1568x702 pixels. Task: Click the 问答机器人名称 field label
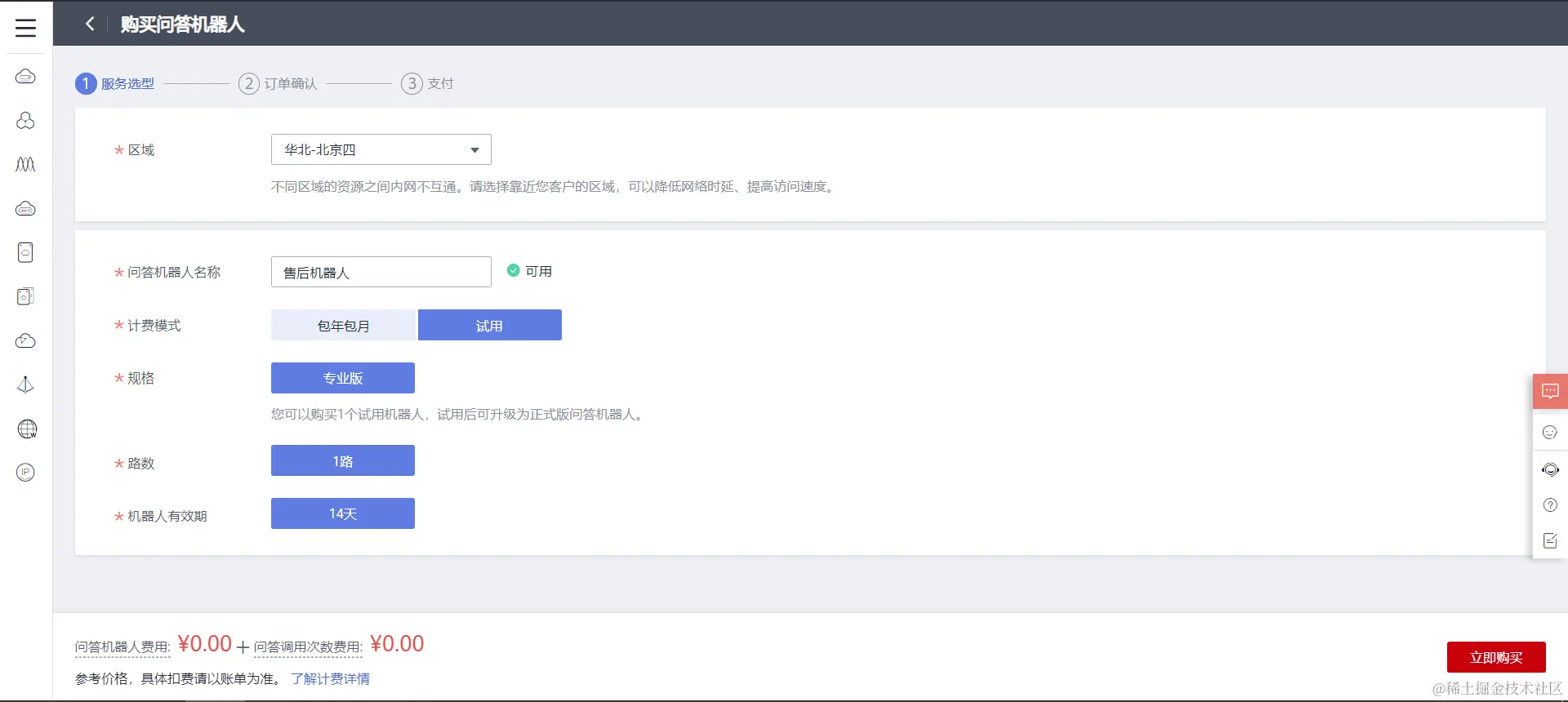[174, 272]
